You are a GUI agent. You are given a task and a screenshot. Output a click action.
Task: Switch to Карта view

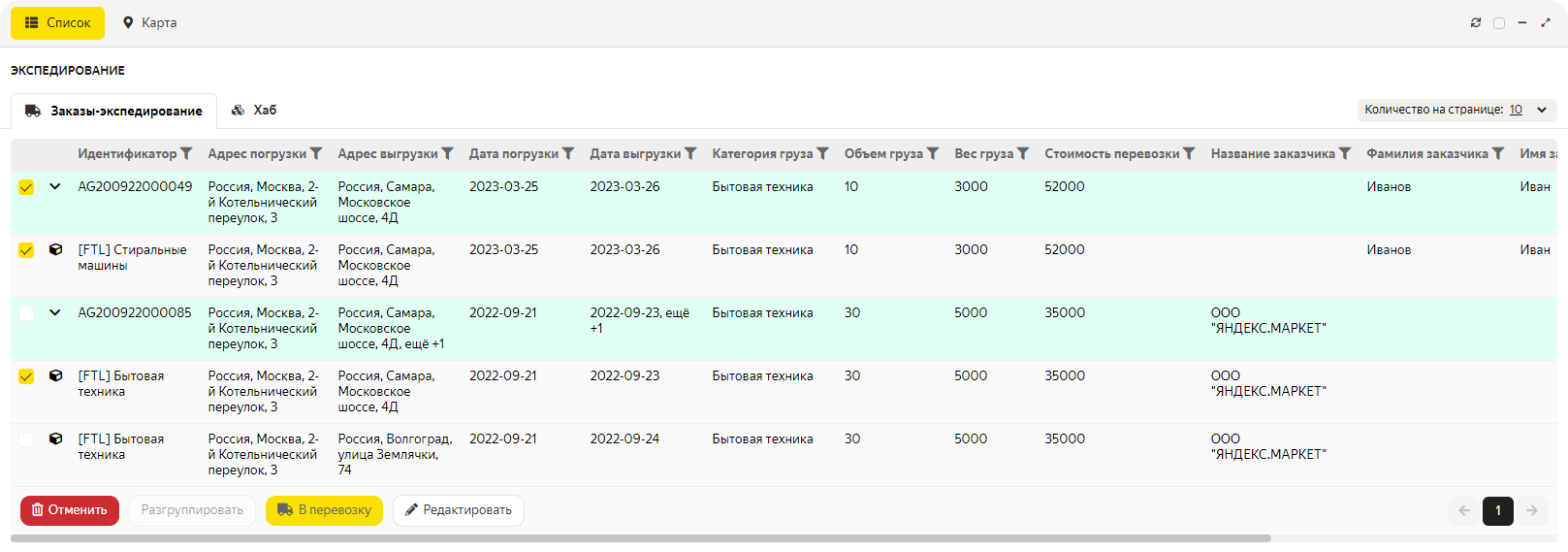pos(149,22)
